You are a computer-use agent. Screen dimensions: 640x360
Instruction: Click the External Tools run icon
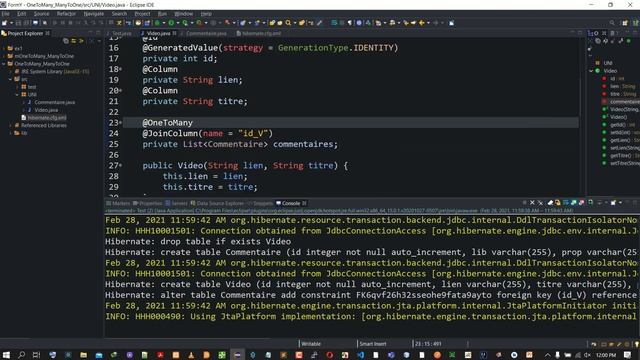click(199, 23)
